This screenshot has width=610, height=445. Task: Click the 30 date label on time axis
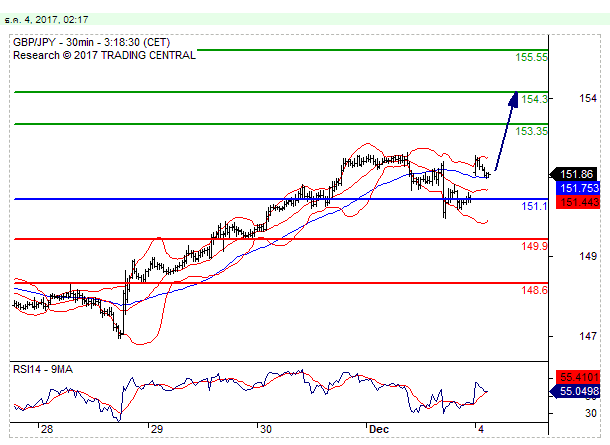click(265, 429)
